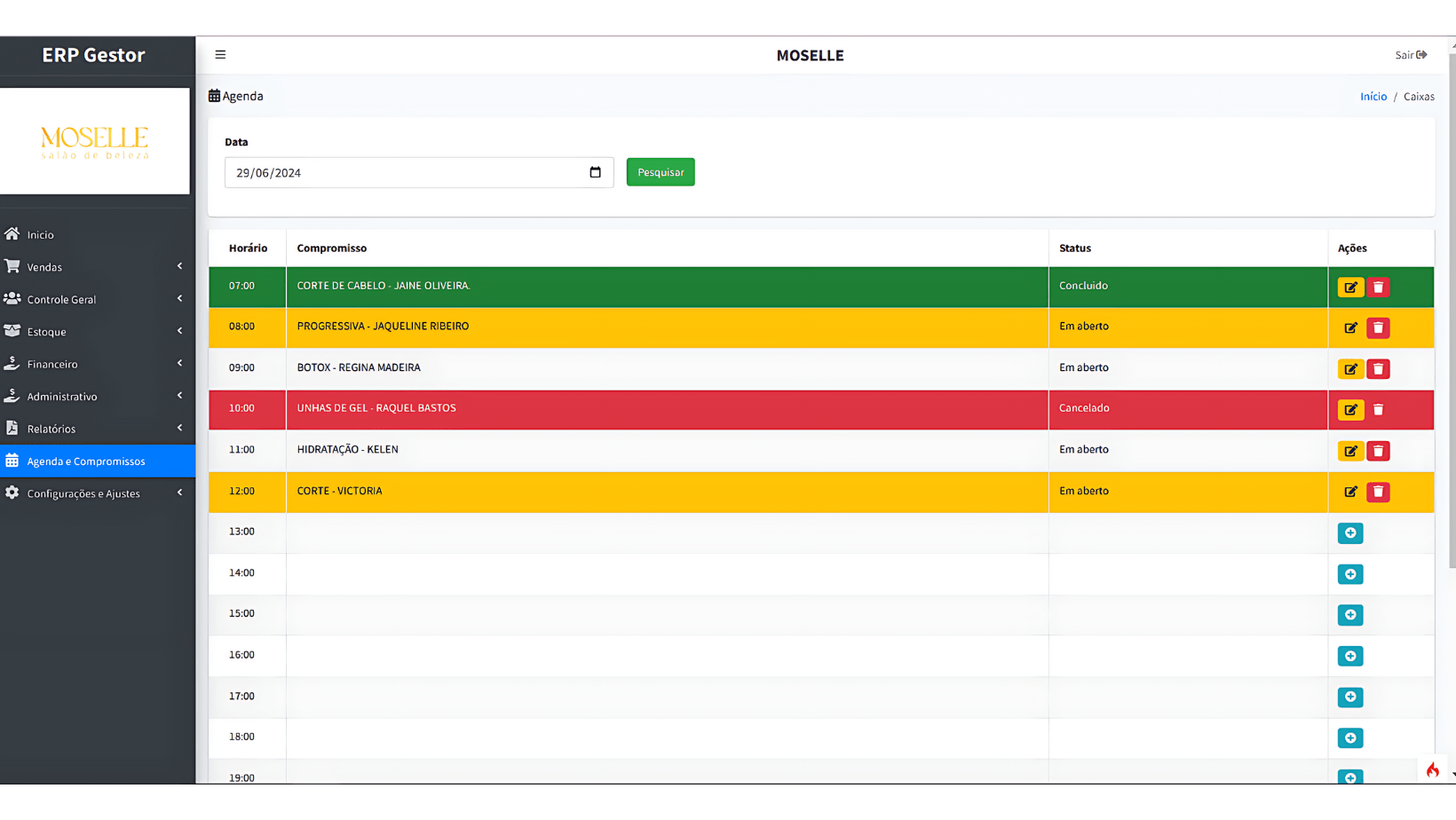Follow the Início breadcrumb link
Screen dimensions: 1456x820
(1373, 97)
